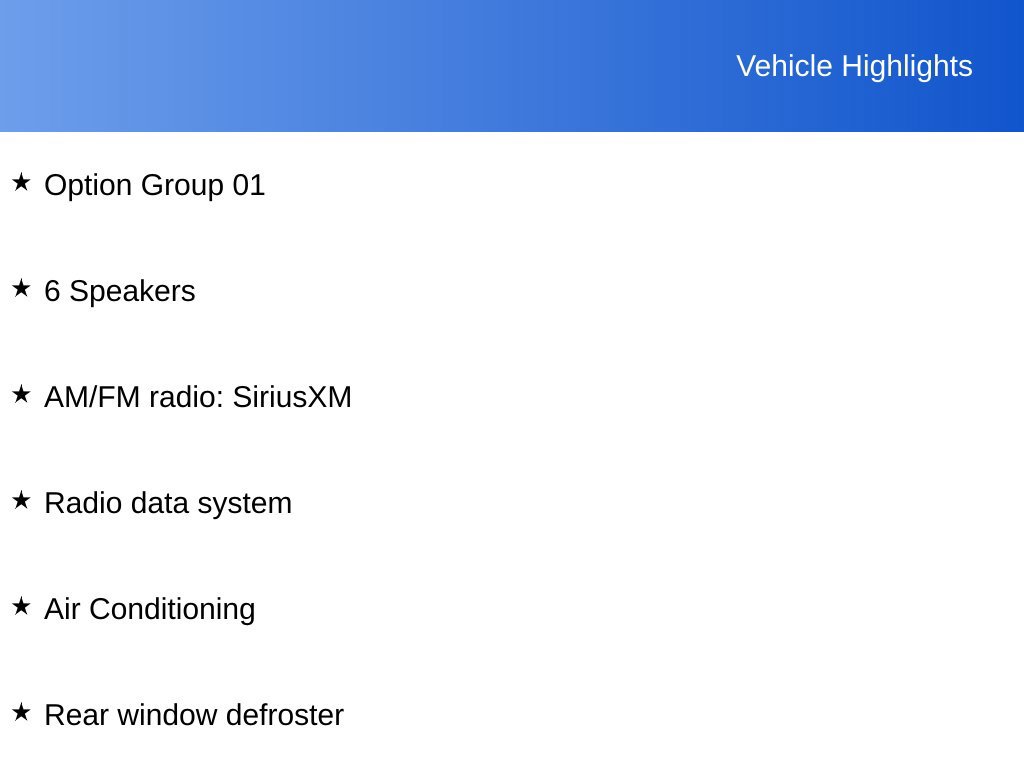1024x768 pixels.
Task: Select the Air Conditioning highlight text
Action: click(x=150, y=609)
